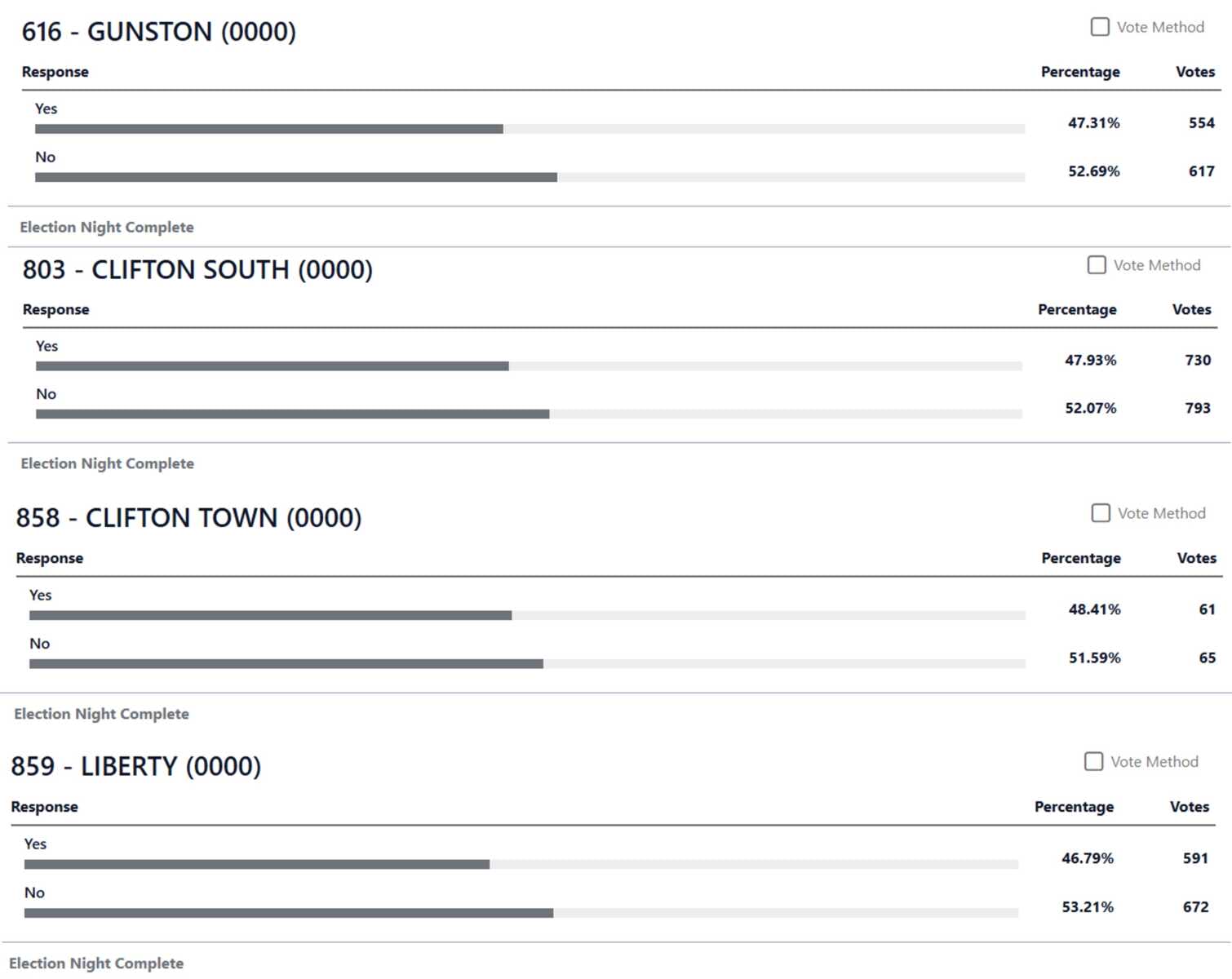Viewport: 1232px width, 979px height.
Task: Enable Vote Method checkbox for 616 Gunston
Action: coord(1100,27)
